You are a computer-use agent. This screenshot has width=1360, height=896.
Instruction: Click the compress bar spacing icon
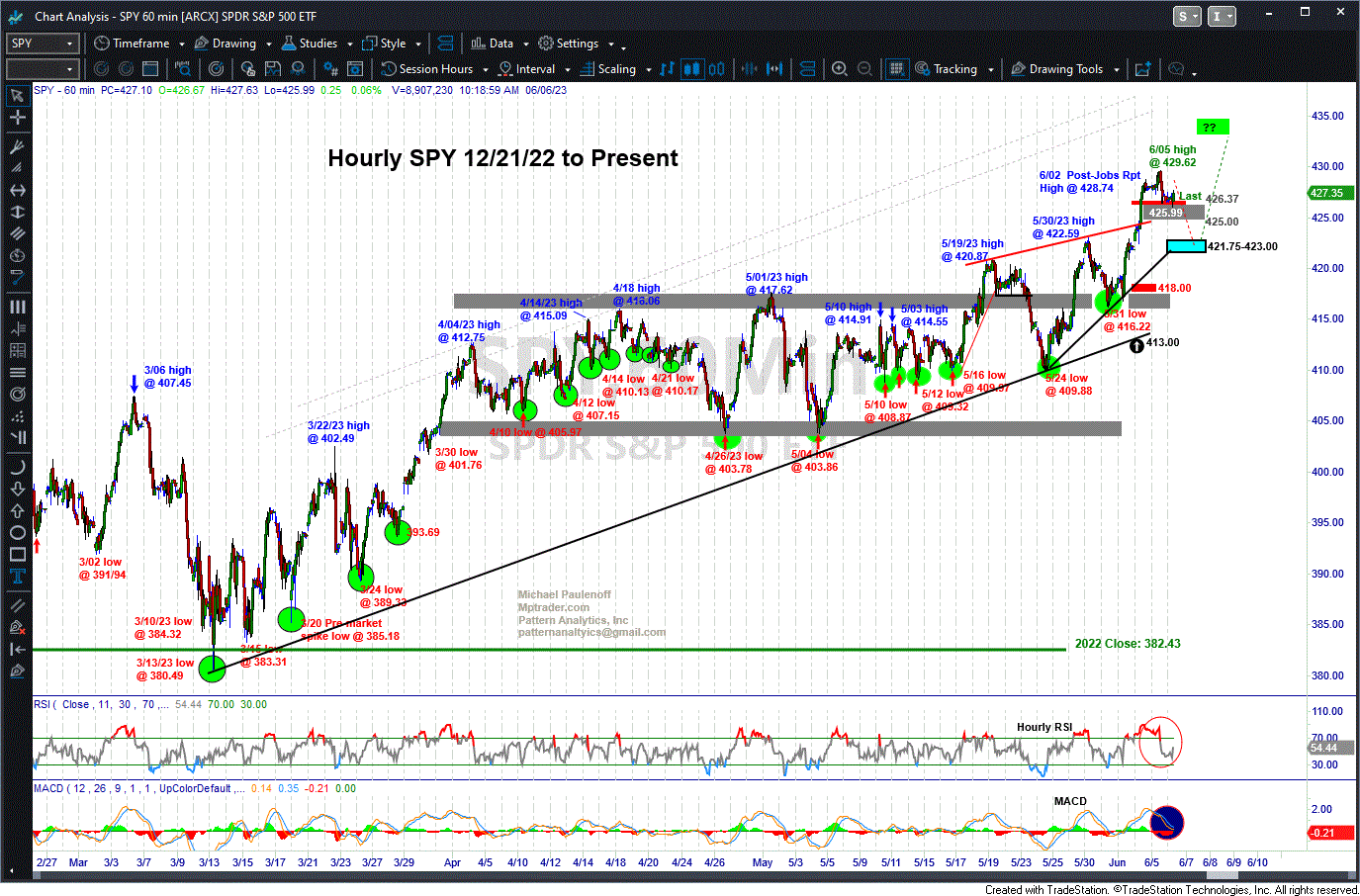click(x=749, y=69)
